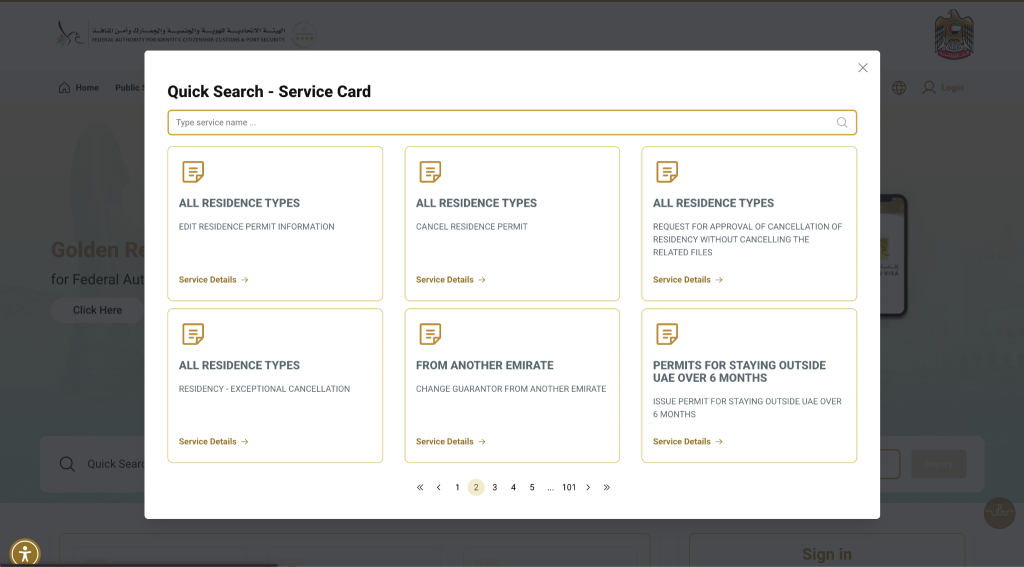1024x567 pixels.
Task: Click the background Quick Search magnifier icon
Action: (67, 464)
